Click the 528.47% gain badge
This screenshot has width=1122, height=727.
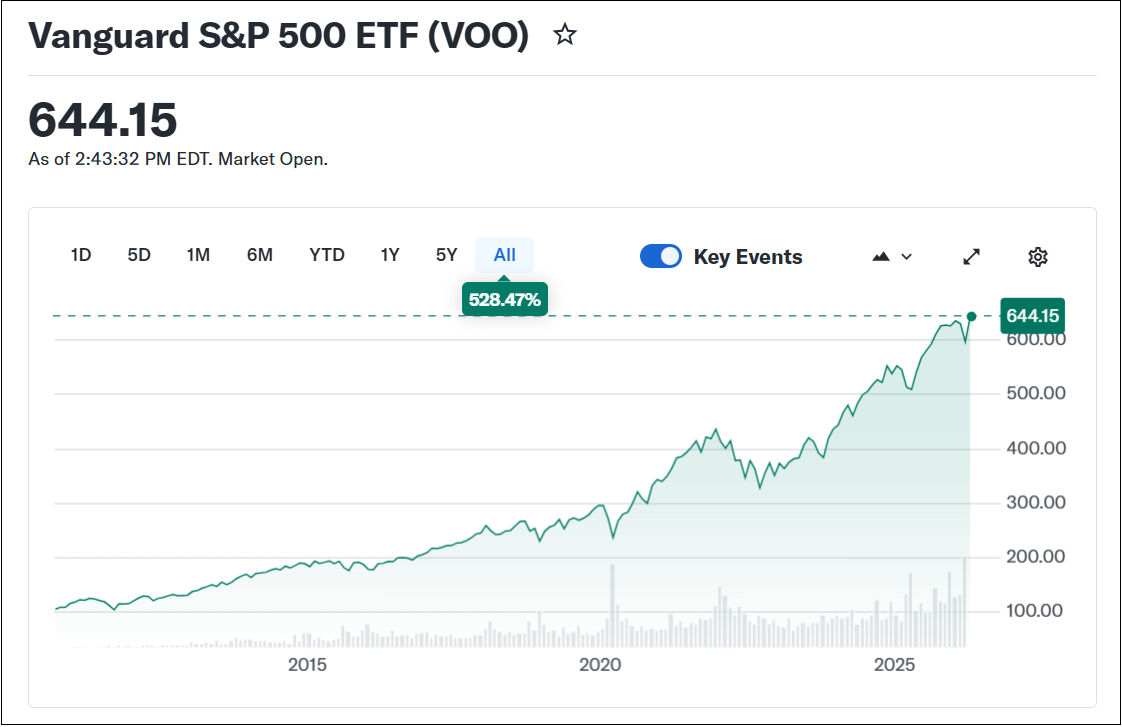click(505, 299)
